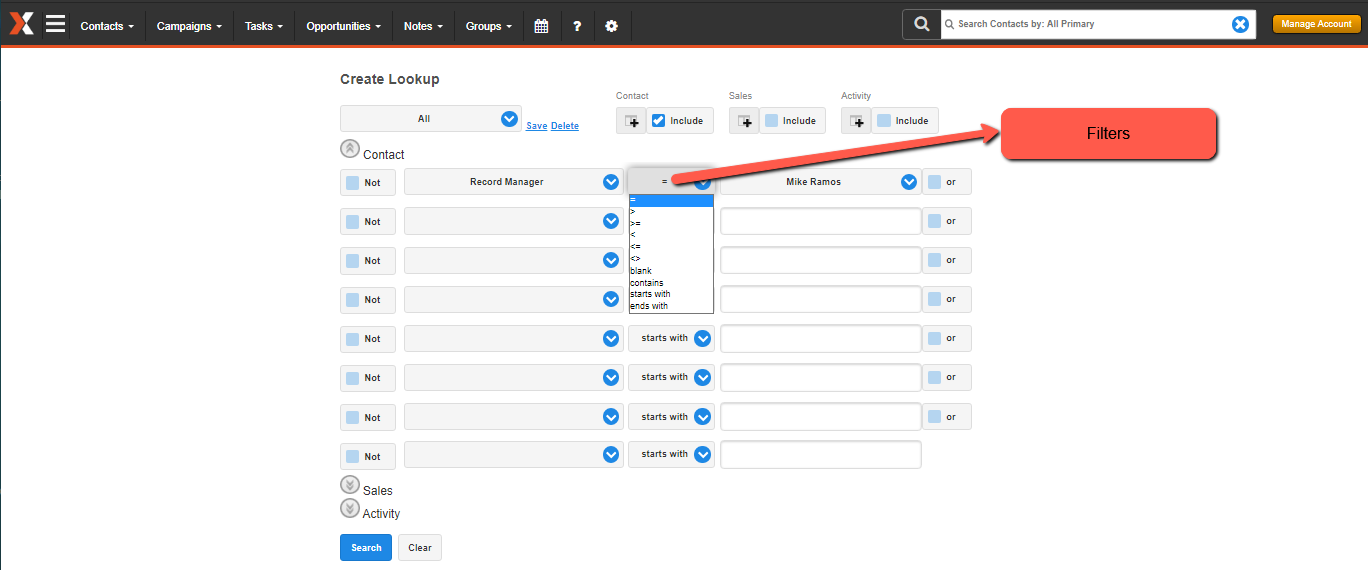Clear the contact search with X icon
This screenshot has width=1368, height=570.
coord(1240,24)
